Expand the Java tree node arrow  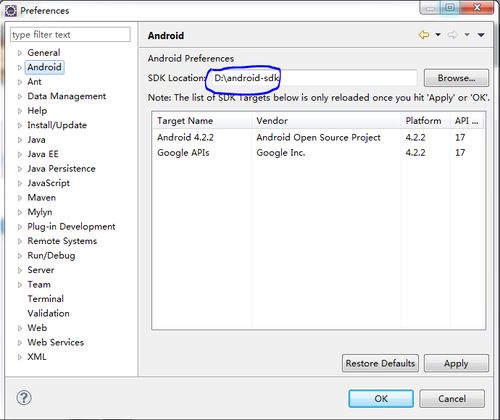(x=20, y=140)
